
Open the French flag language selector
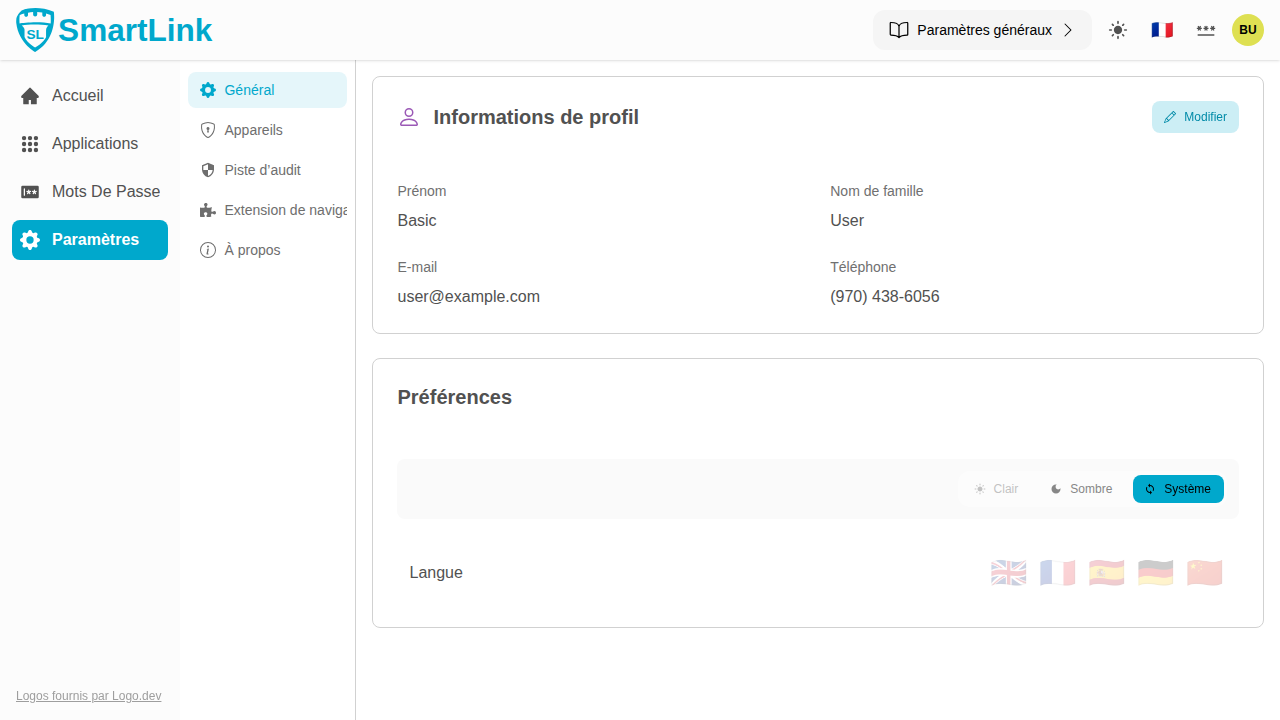click(x=1162, y=30)
